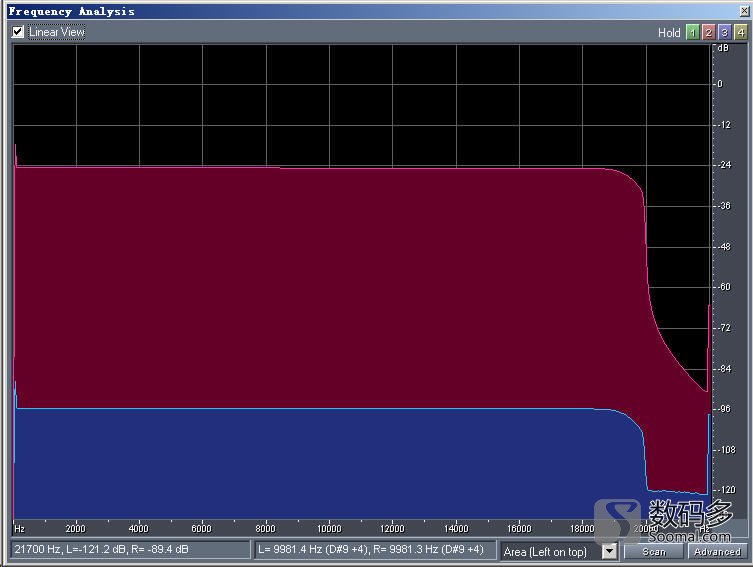
Task: Click the cursor readout showing 21700 Hz
Action: (x=130, y=550)
